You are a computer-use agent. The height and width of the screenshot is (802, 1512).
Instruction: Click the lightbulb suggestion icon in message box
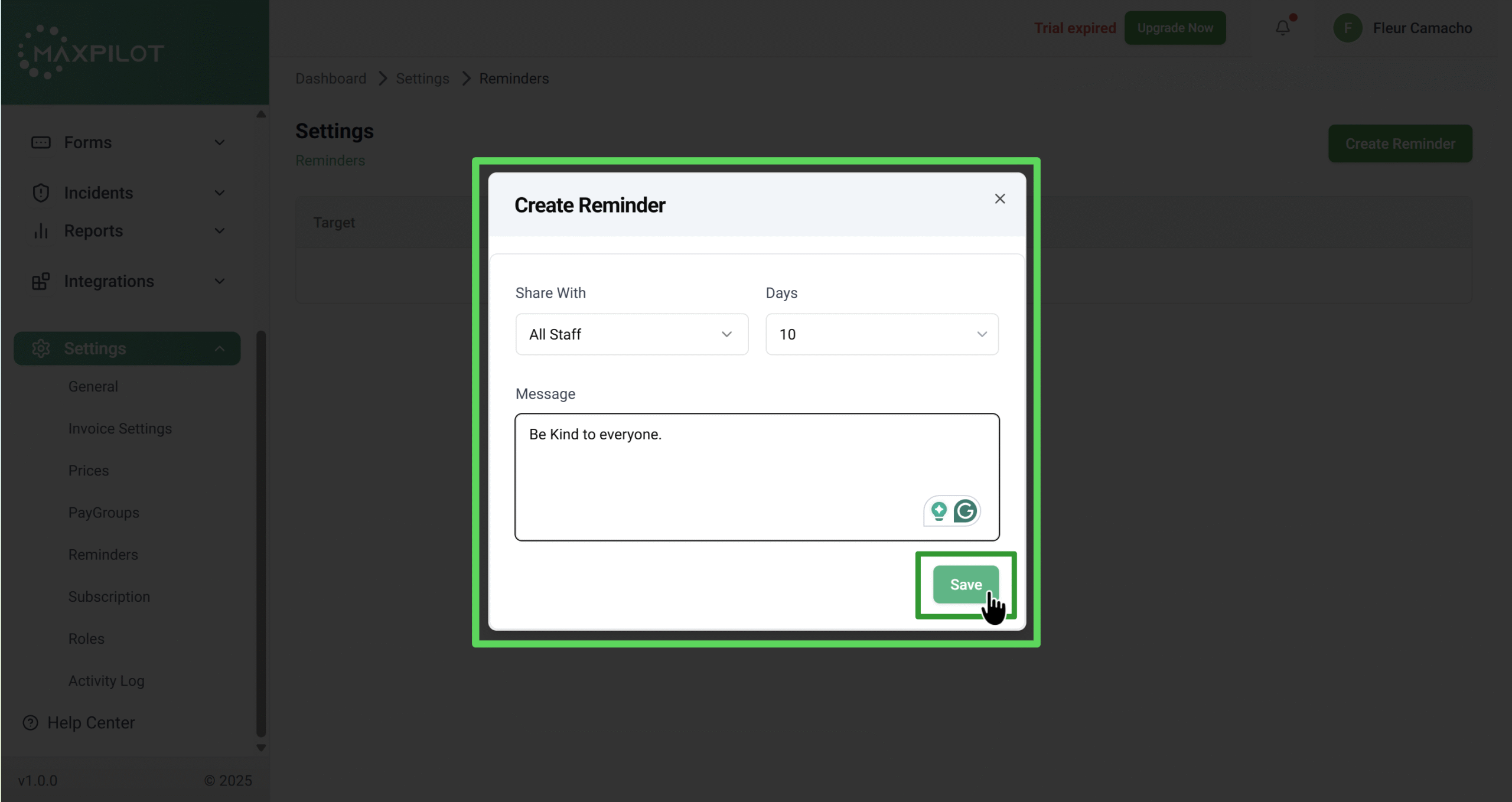tap(939, 511)
